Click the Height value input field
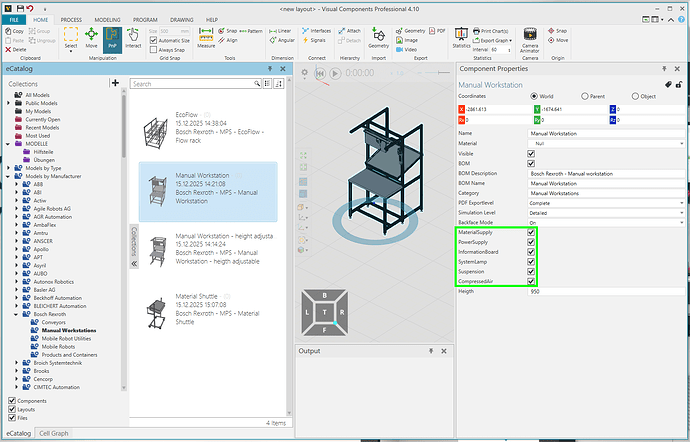This screenshot has width=690, height=442. pyautogui.click(x=602, y=292)
